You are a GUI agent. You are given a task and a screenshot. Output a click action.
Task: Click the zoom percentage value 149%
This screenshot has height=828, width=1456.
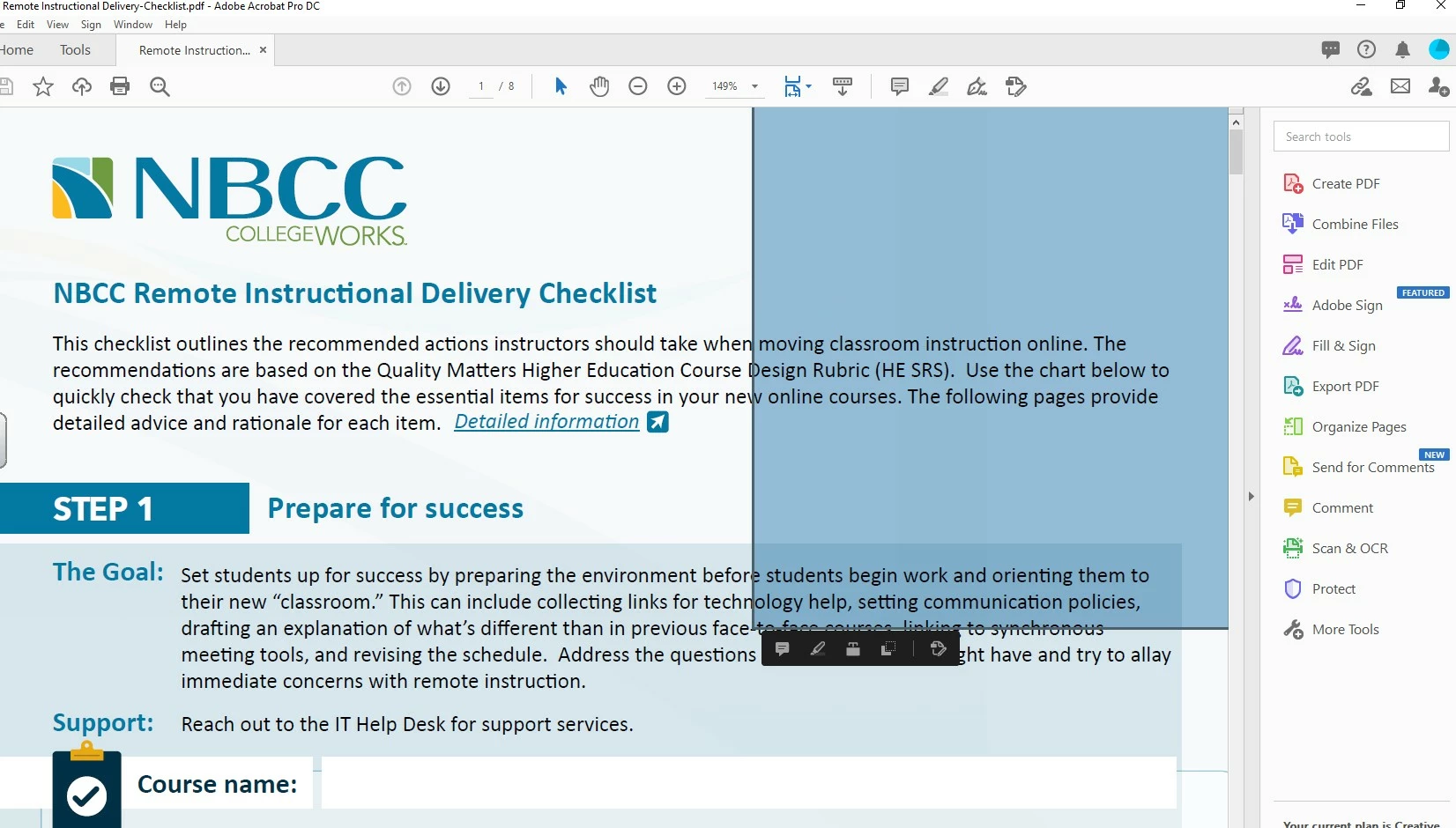point(724,86)
